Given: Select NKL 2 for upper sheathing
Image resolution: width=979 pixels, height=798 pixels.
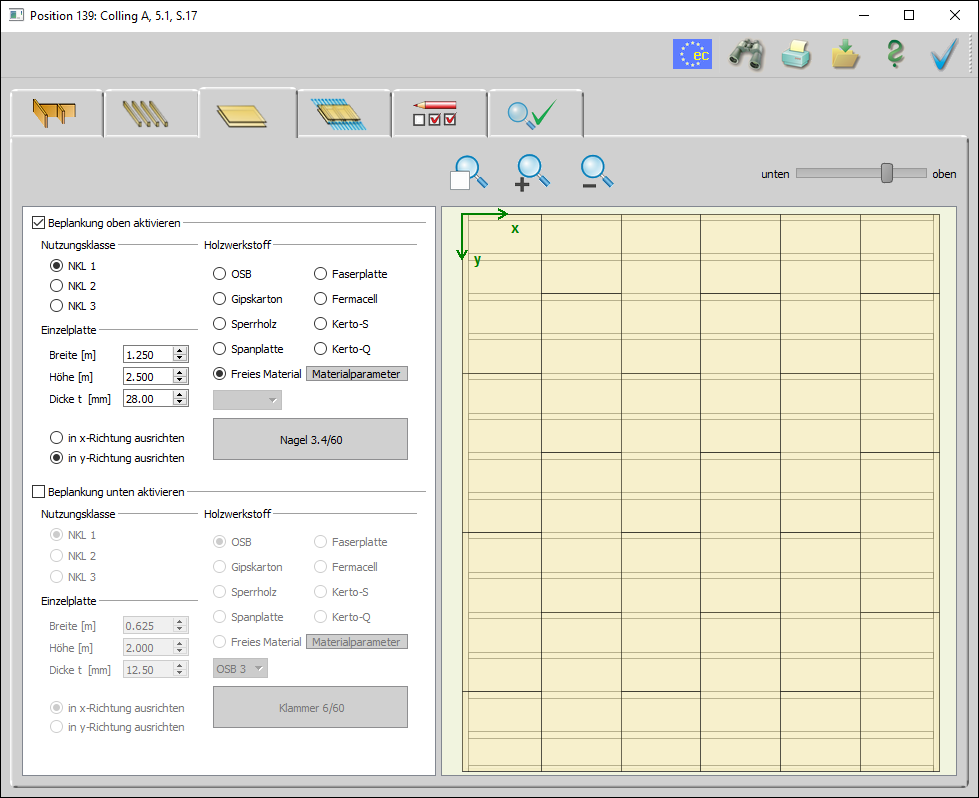Looking at the screenshot, I should pos(57,286).
